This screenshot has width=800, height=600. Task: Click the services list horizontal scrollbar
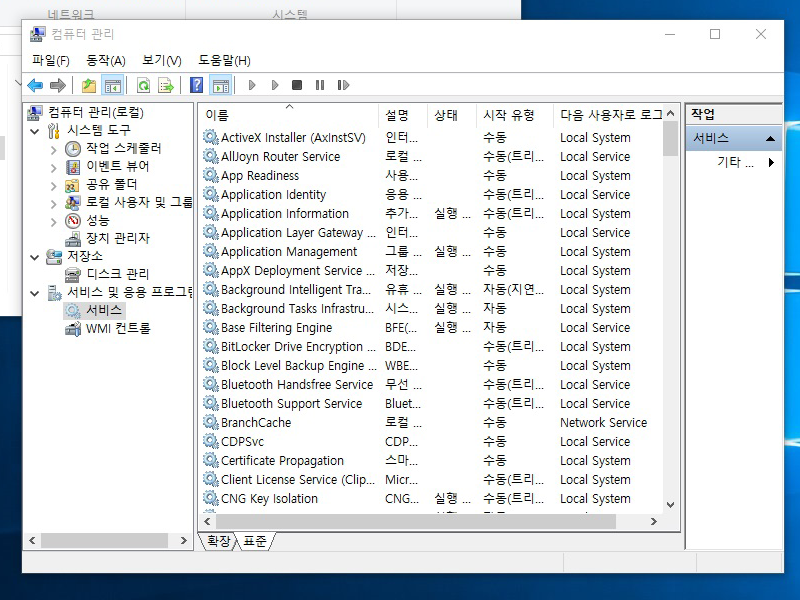click(415, 521)
